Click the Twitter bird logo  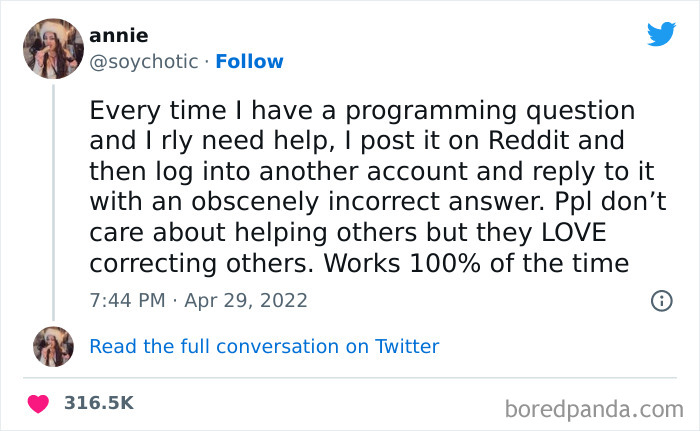point(661,34)
